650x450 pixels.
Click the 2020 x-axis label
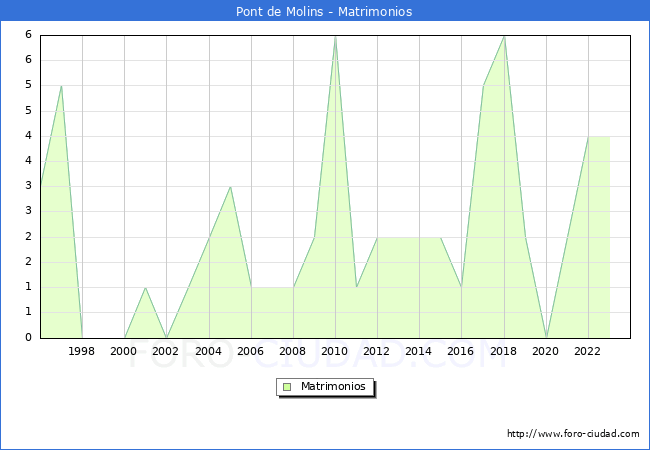[546, 351]
